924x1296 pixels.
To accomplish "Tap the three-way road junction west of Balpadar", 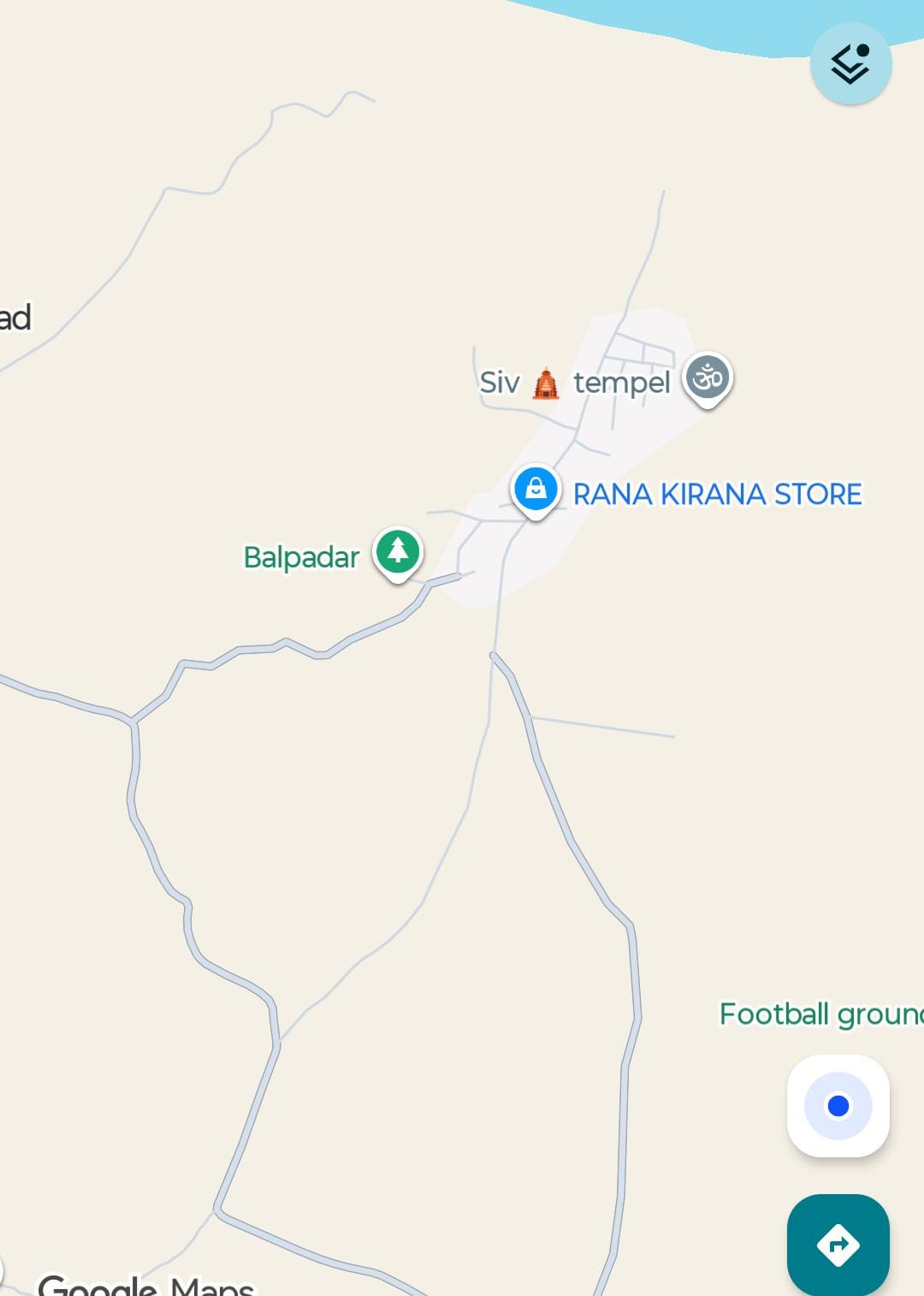I will (x=133, y=722).
